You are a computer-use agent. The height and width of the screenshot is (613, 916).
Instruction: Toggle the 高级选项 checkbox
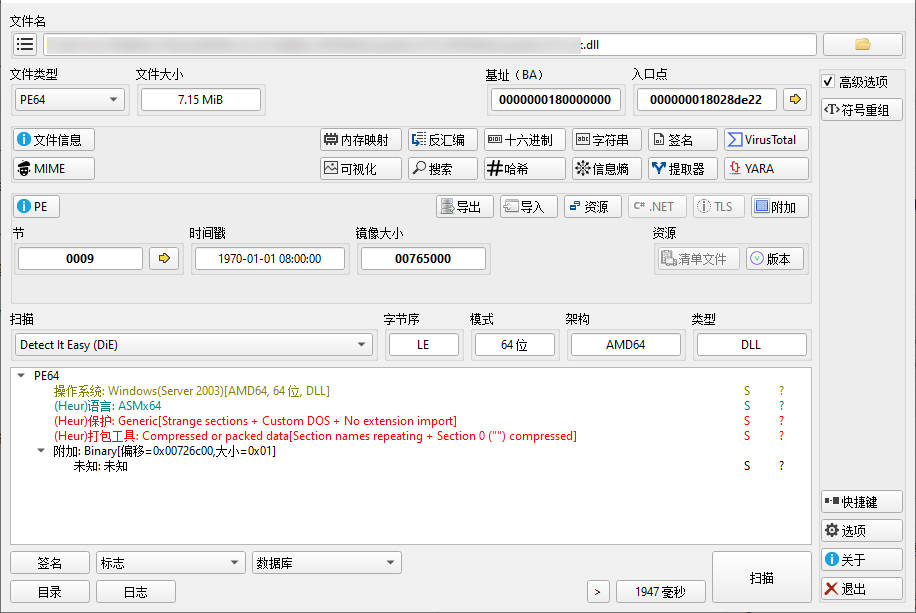[x=826, y=82]
